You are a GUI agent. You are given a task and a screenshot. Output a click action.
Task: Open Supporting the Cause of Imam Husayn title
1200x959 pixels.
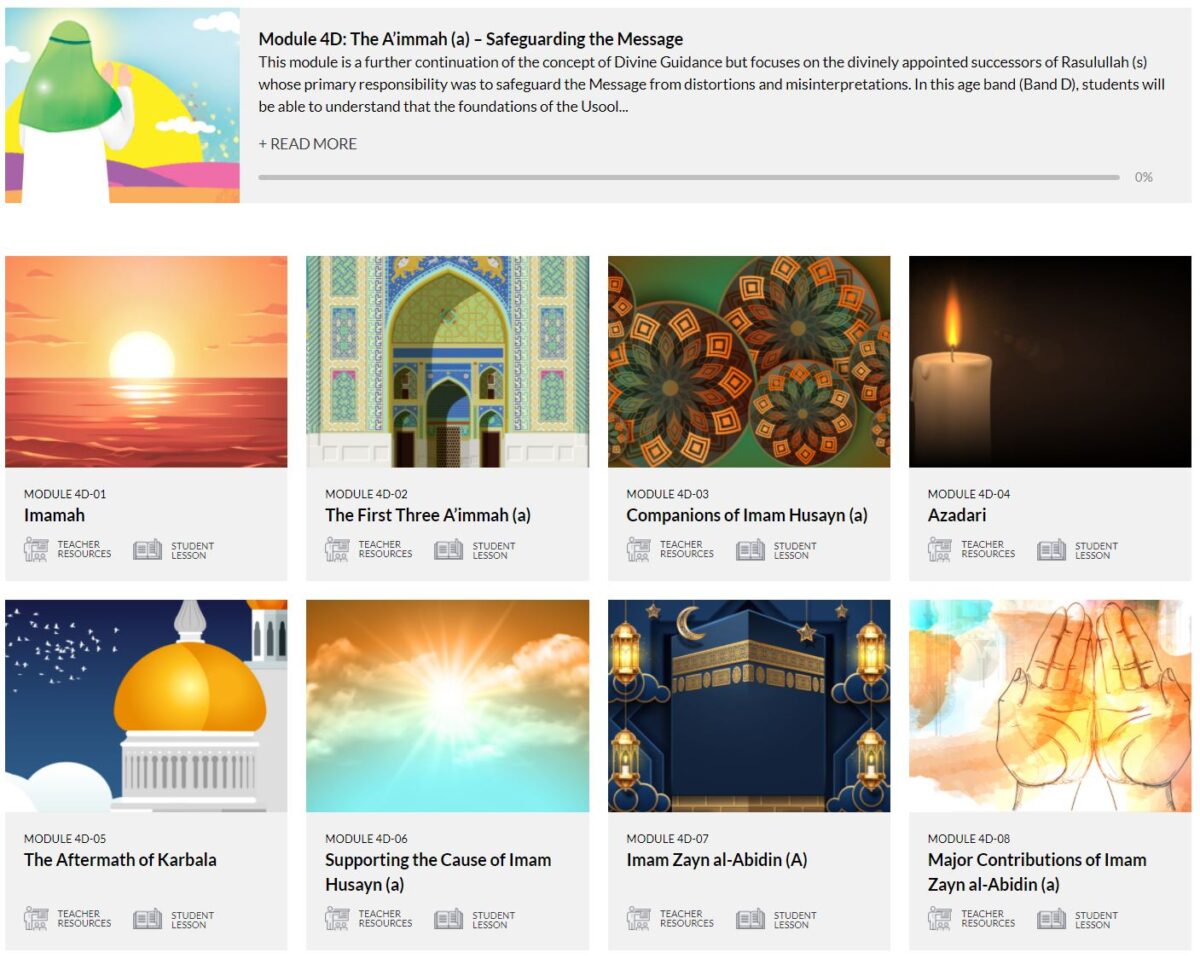pos(438,872)
